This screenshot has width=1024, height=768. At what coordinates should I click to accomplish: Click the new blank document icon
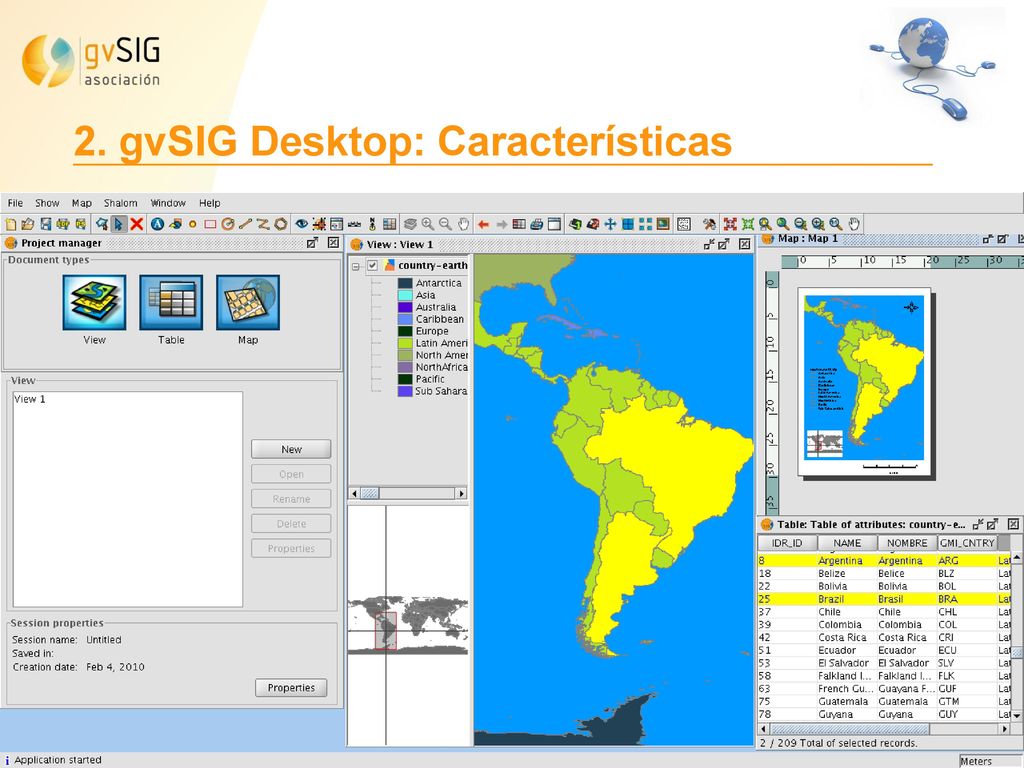point(10,225)
